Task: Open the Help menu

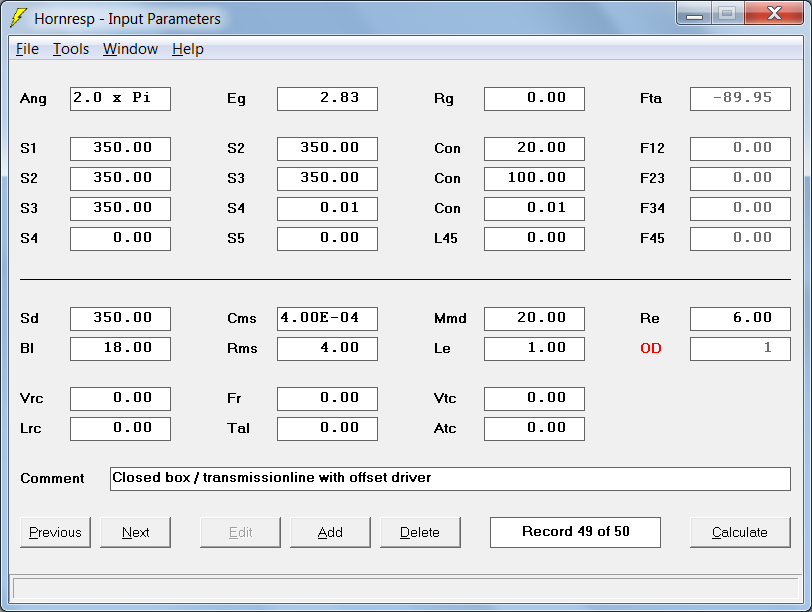Action: point(187,49)
